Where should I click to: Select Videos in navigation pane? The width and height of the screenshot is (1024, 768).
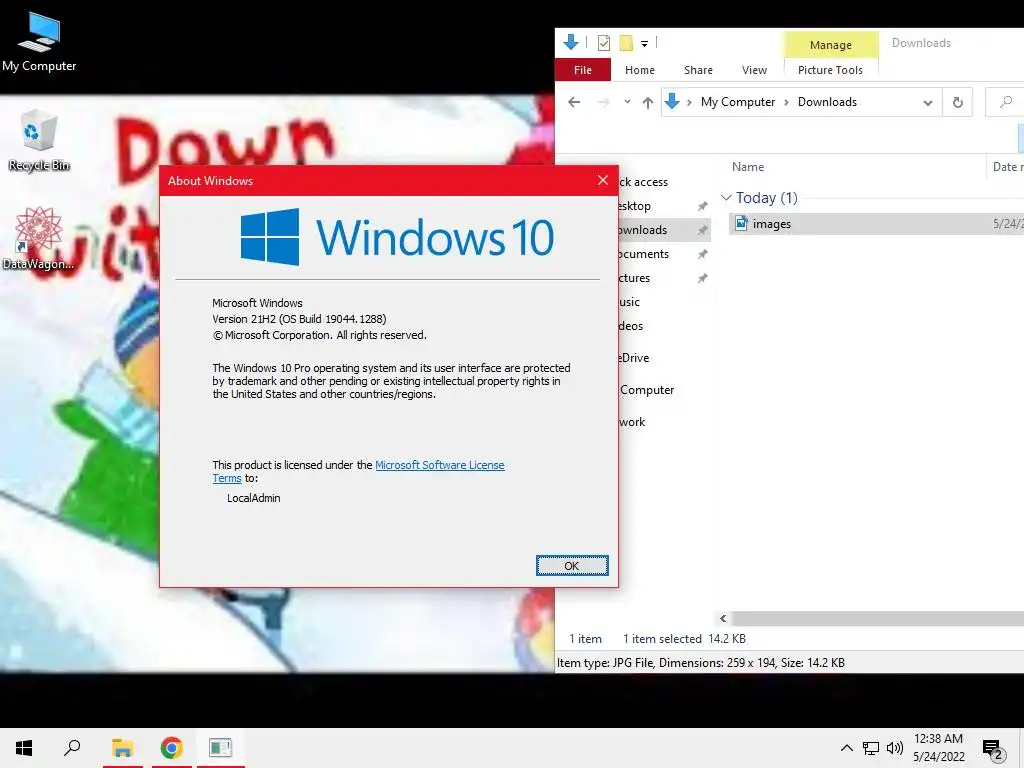point(631,326)
